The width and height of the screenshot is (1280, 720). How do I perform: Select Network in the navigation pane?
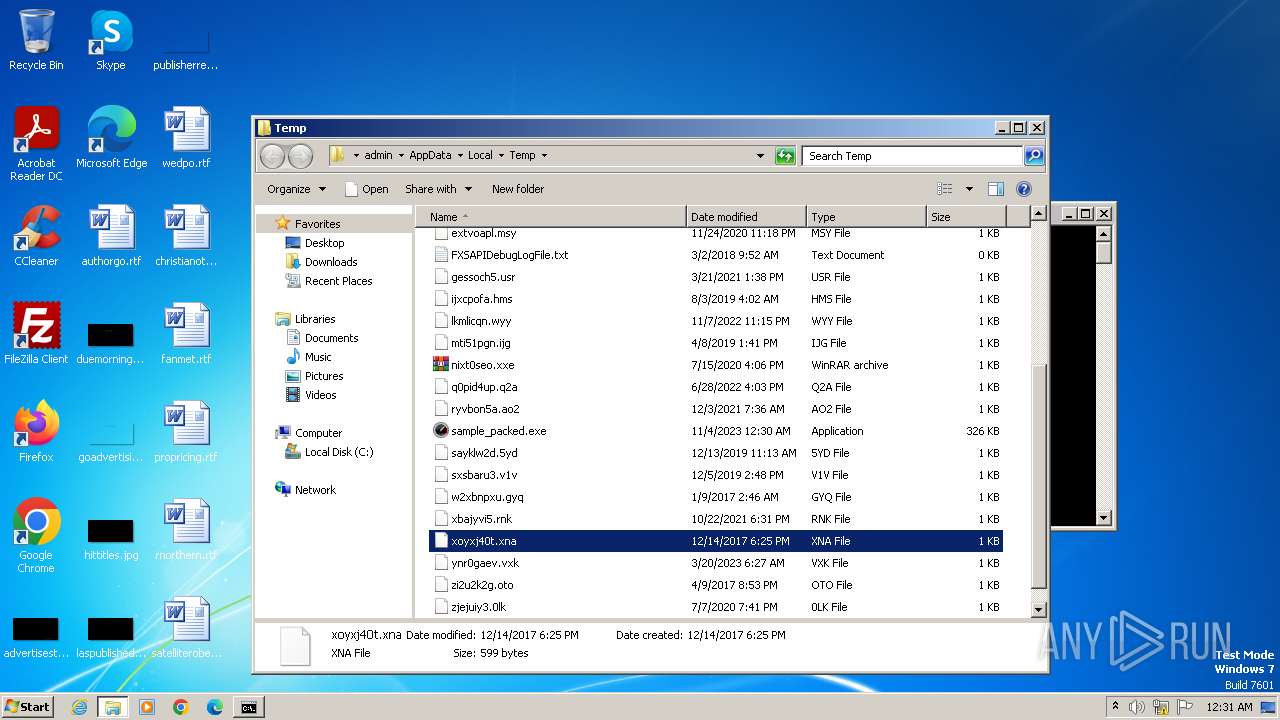pyautogui.click(x=315, y=490)
